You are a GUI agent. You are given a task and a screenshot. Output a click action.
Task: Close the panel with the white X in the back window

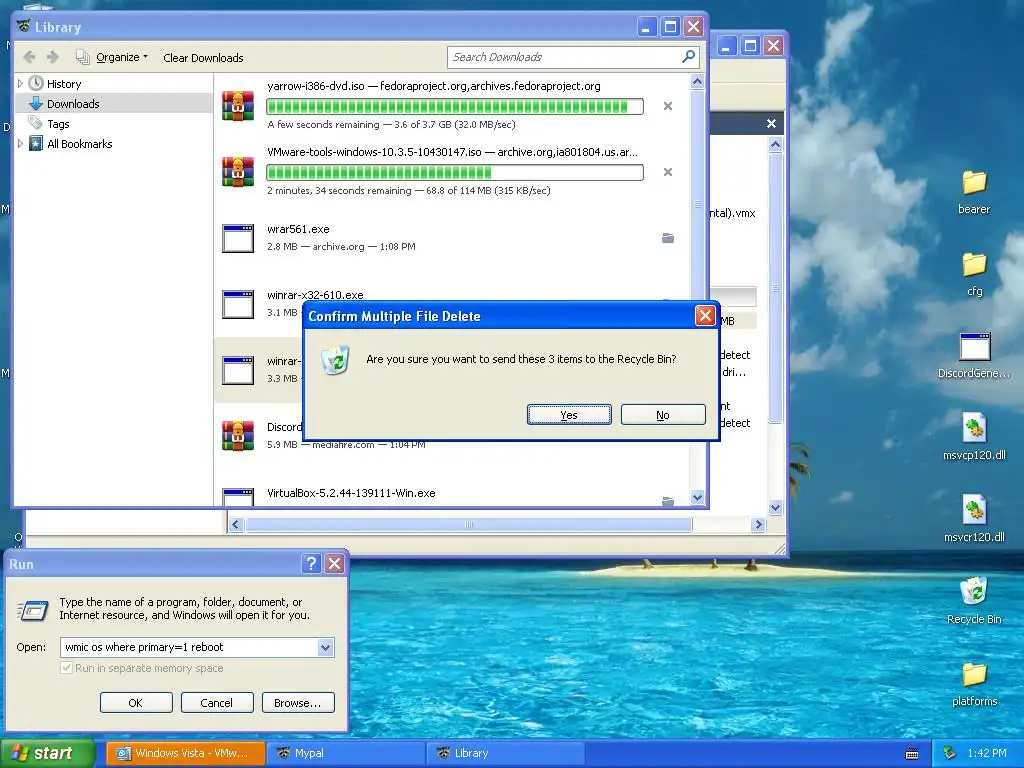(x=771, y=123)
